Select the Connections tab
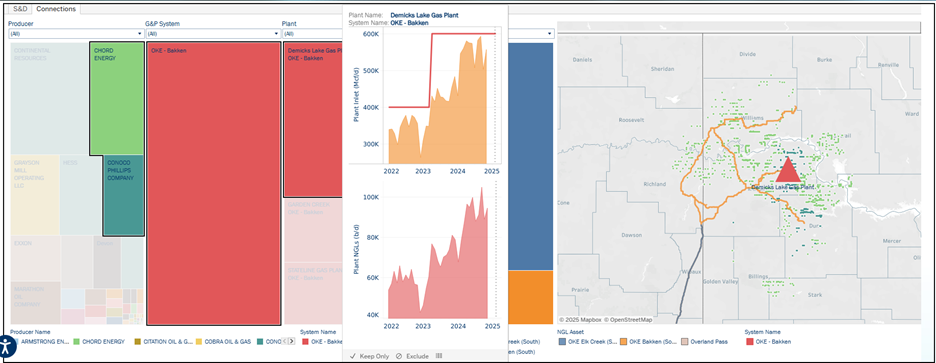 click(56, 9)
